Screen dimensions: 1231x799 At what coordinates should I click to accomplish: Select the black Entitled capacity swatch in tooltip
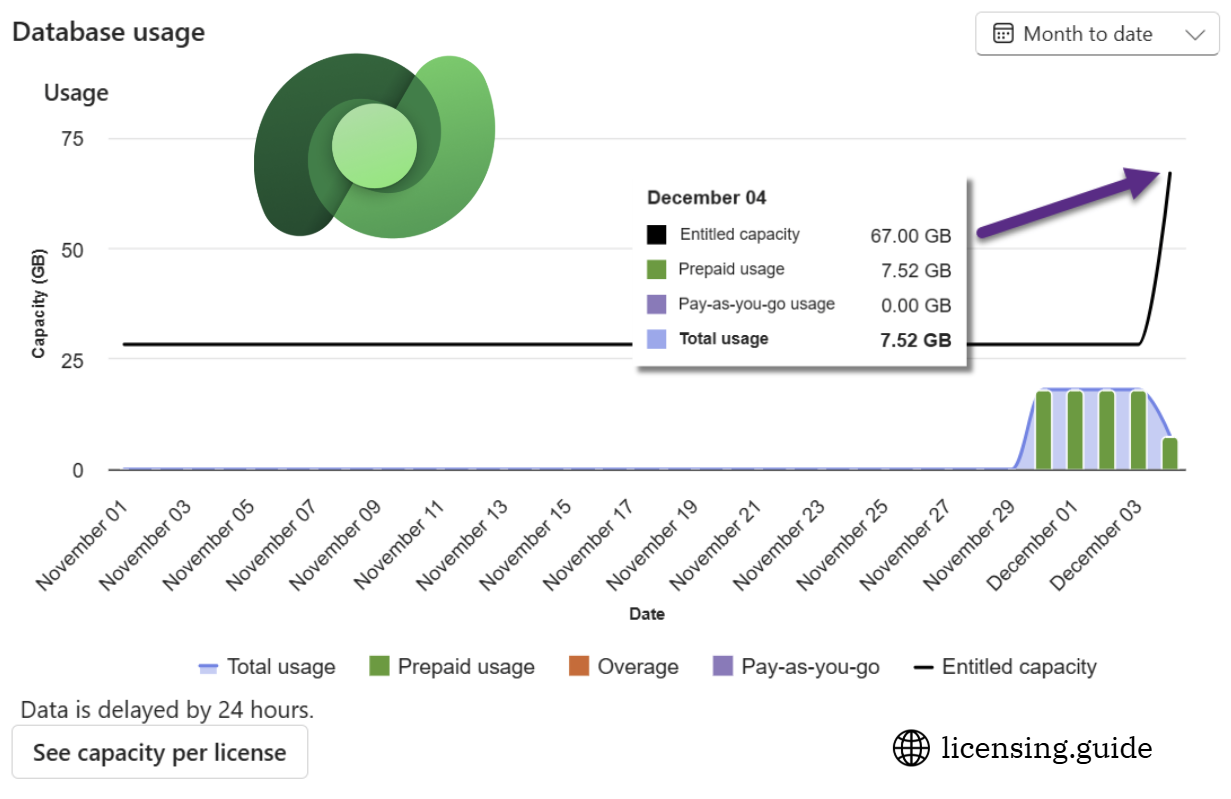[656, 234]
